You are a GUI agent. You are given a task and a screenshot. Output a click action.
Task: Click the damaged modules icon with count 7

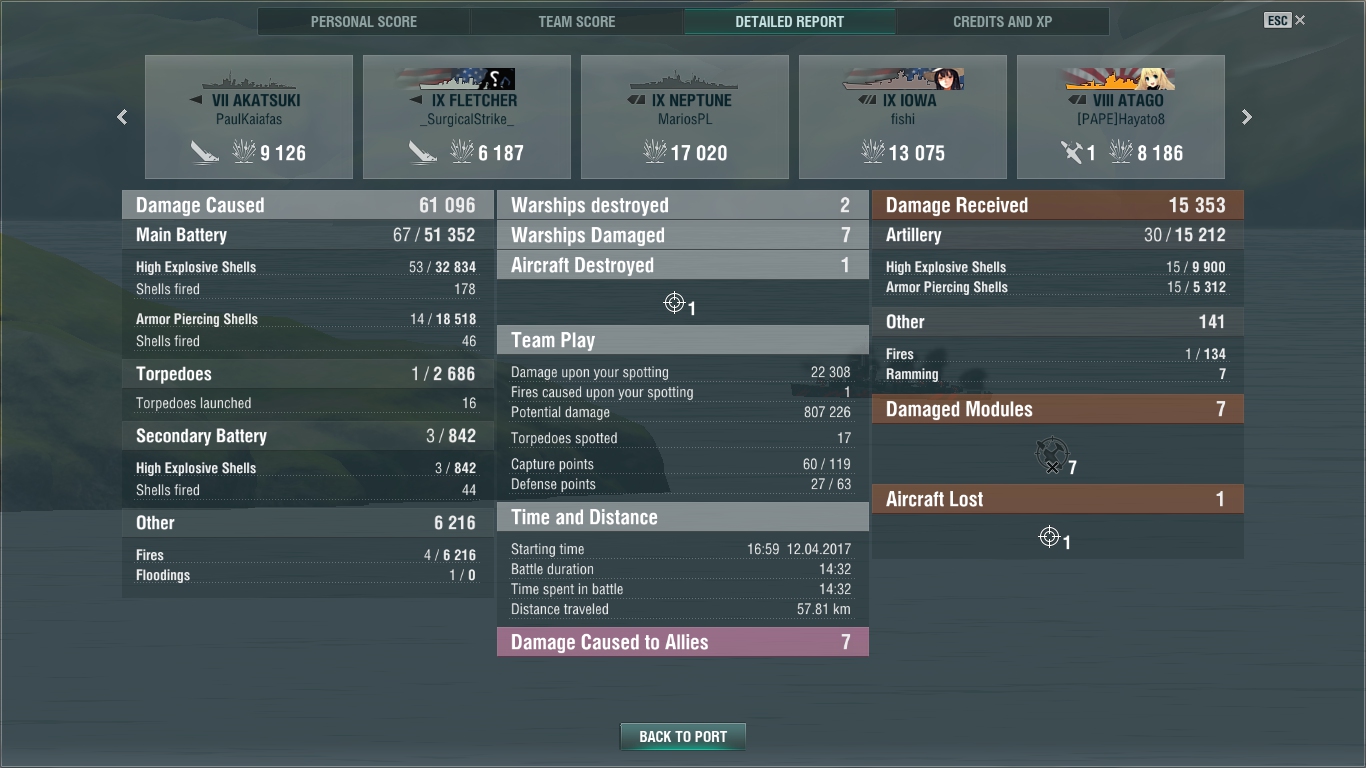pyautogui.click(x=1052, y=455)
